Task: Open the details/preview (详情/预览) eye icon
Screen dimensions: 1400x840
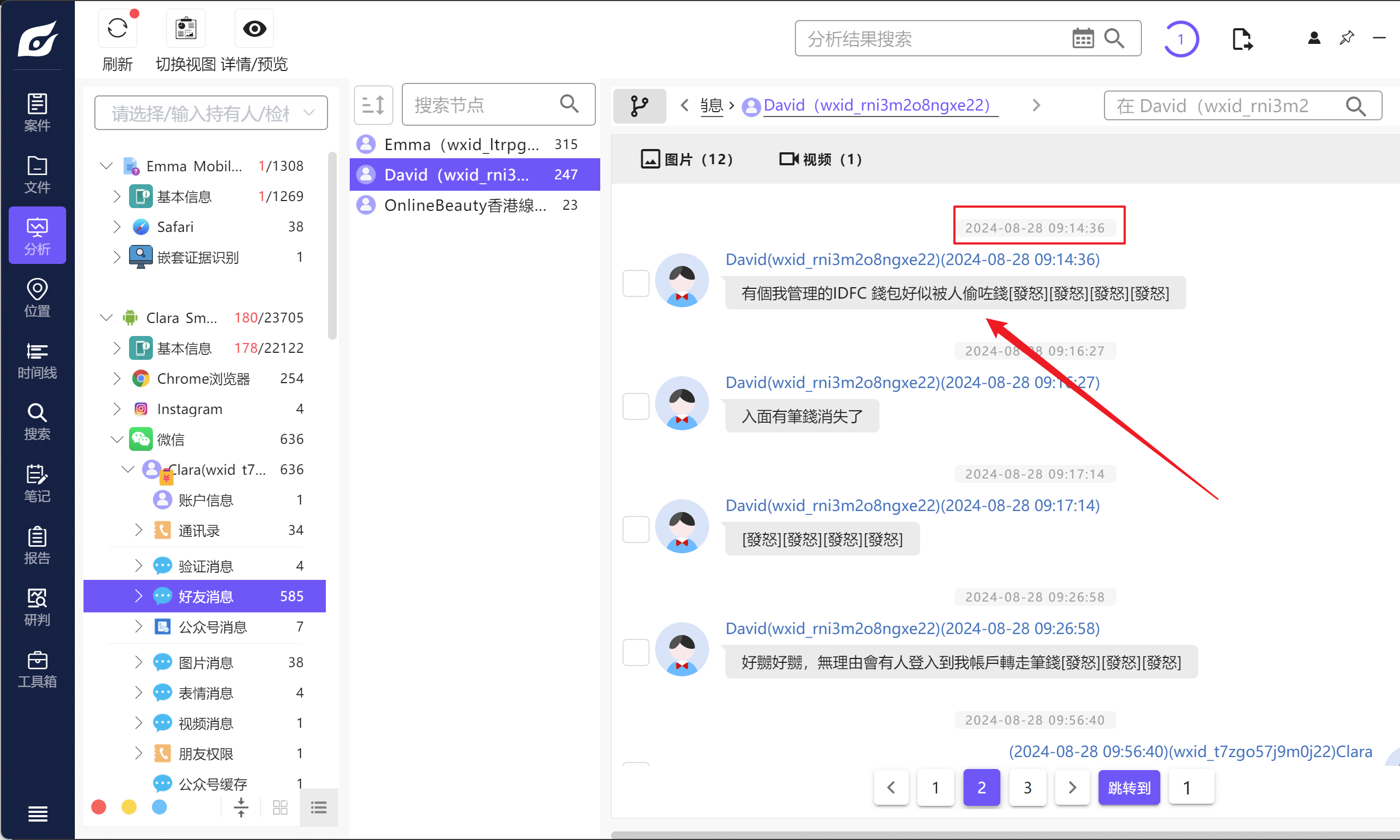Action: 254,28
